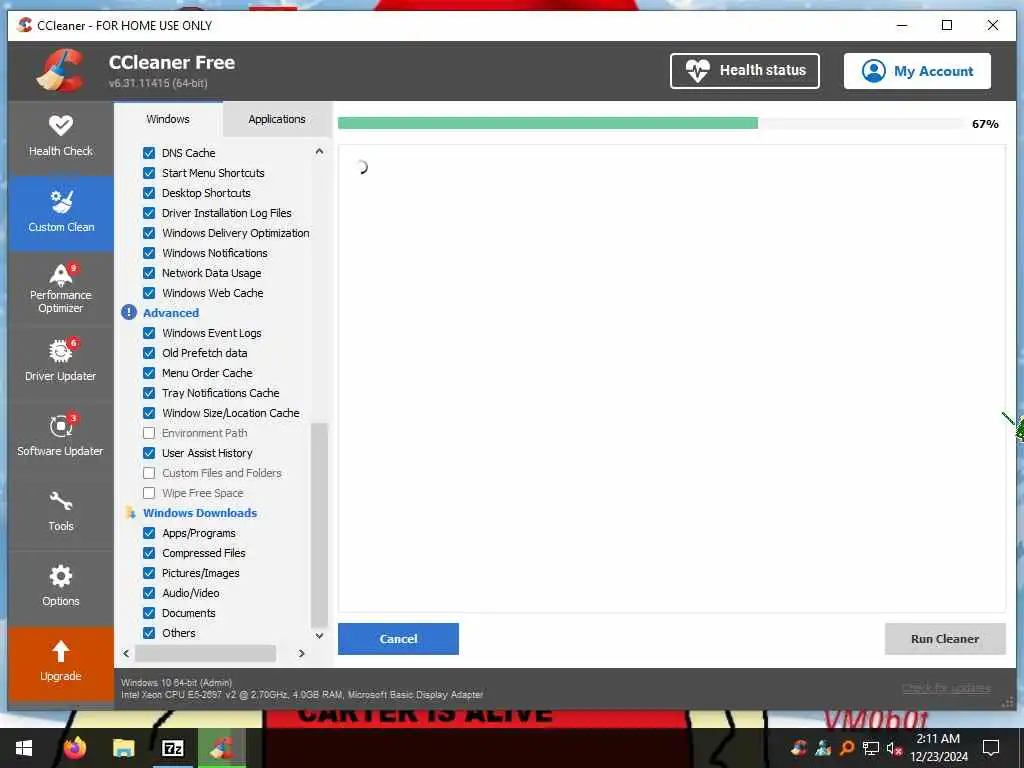Open Performance Optimizer from the sidebar
The height and width of the screenshot is (768, 1024).
pos(61,288)
